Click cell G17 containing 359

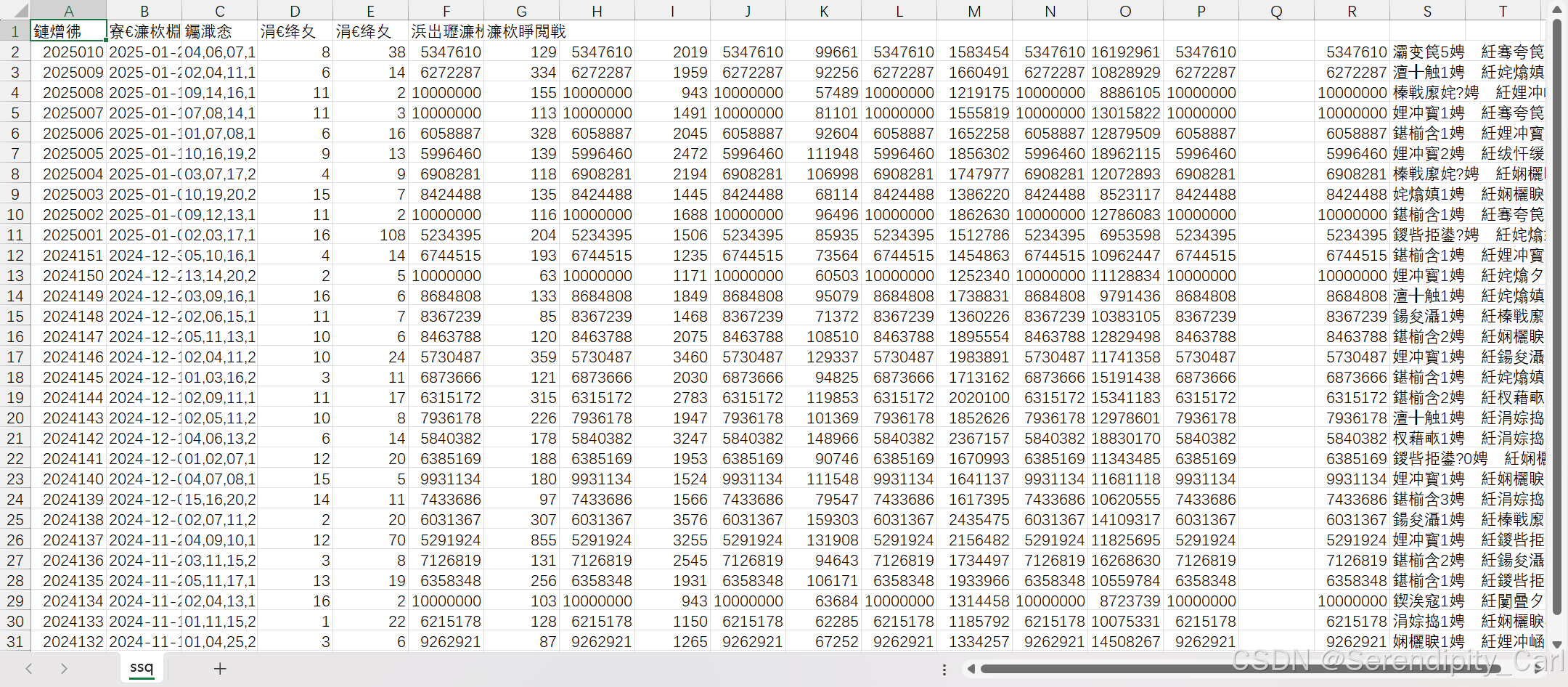522,357
